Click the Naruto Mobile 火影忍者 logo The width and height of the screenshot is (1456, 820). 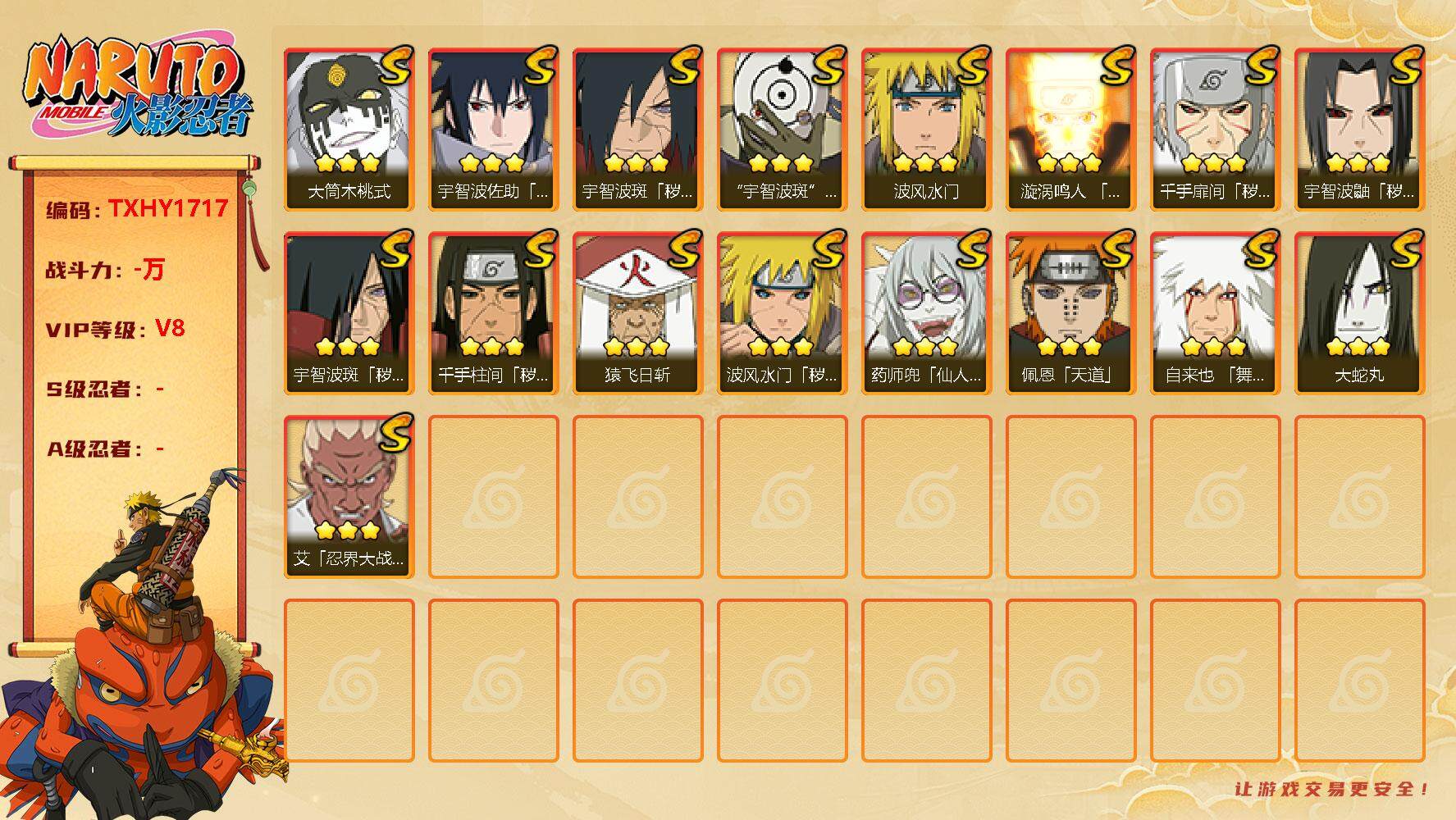[x=139, y=90]
